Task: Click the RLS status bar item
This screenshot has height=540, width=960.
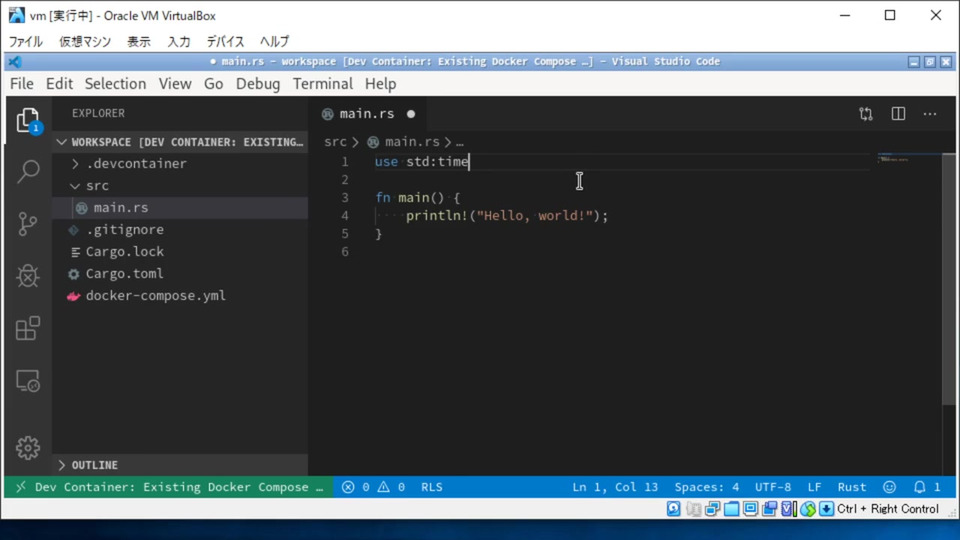Action: click(432, 487)
